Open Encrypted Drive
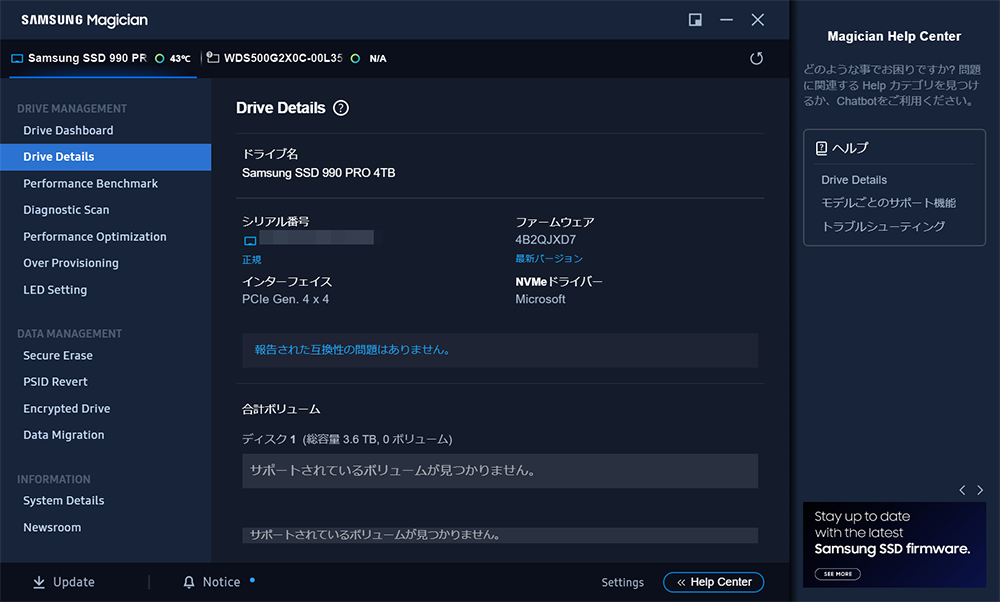This screenshot has height=602, width=1000. pyautogui.click(x=67, y=408)
